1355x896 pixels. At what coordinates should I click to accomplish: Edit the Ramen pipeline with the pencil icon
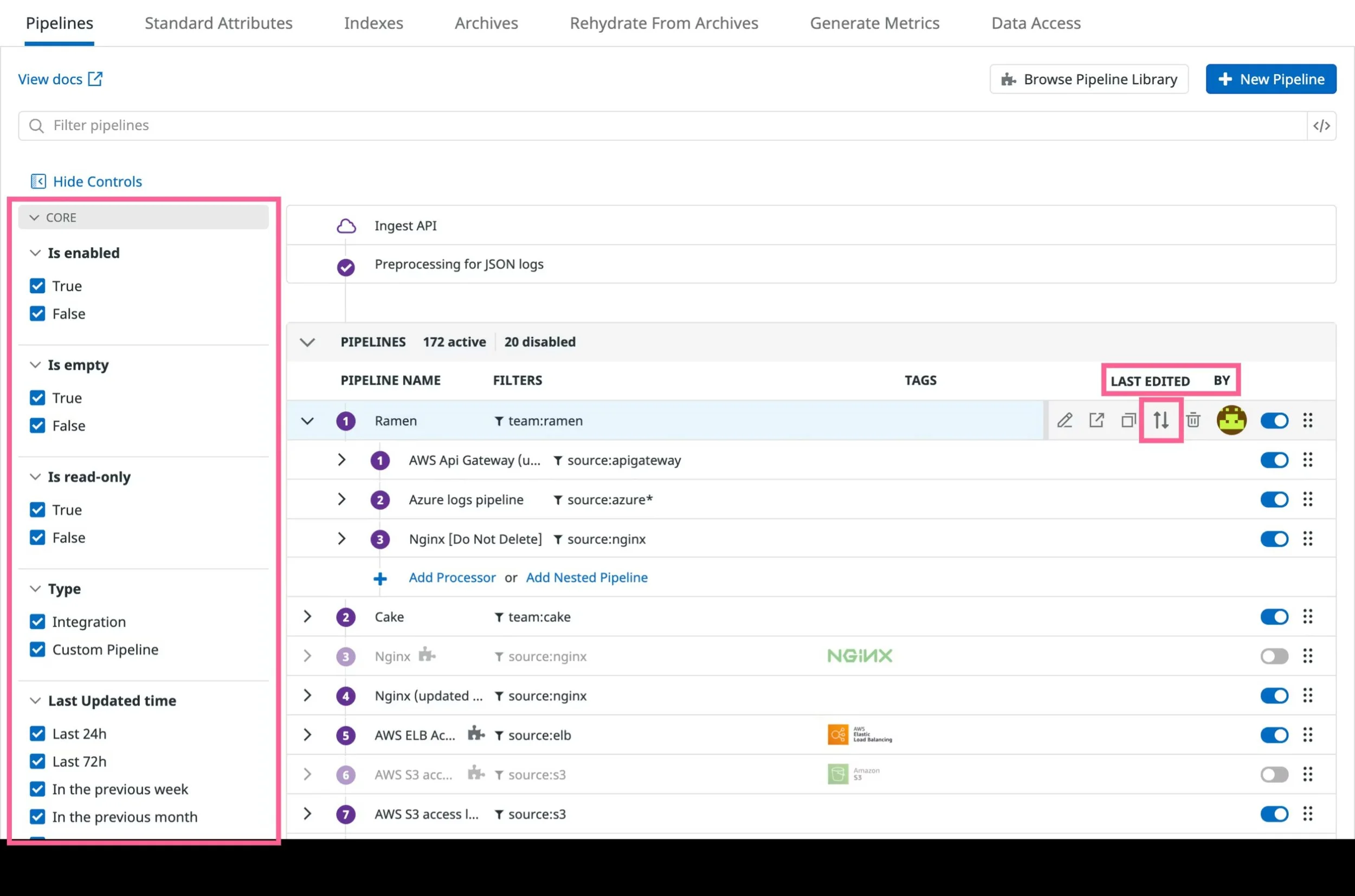click(1064, 420)
